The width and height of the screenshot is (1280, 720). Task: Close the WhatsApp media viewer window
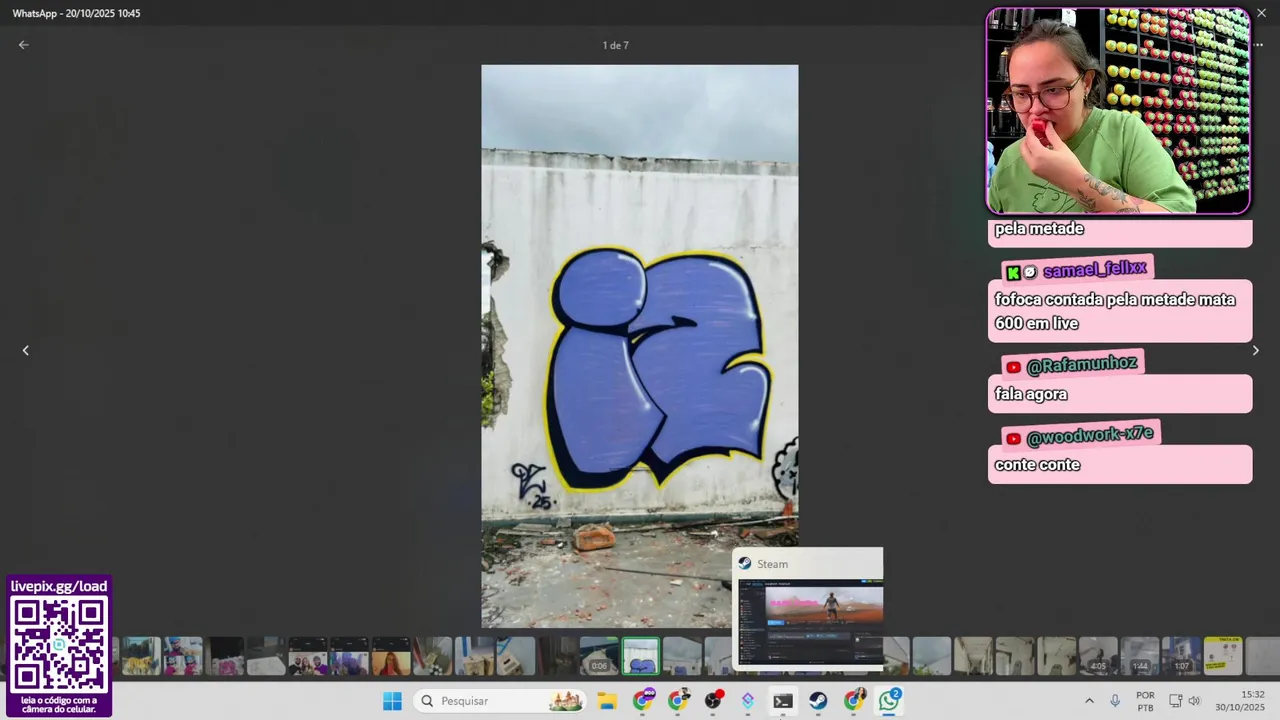tap(1261, 13)
